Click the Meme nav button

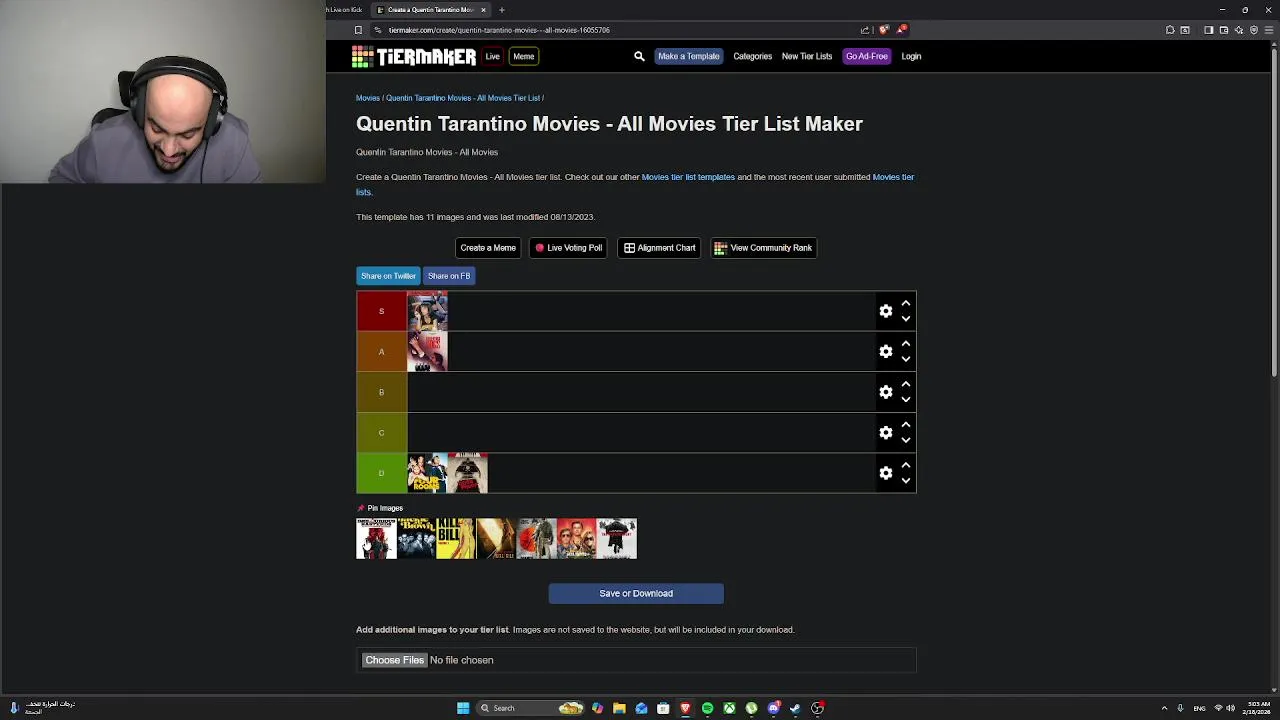coord(523,57)
